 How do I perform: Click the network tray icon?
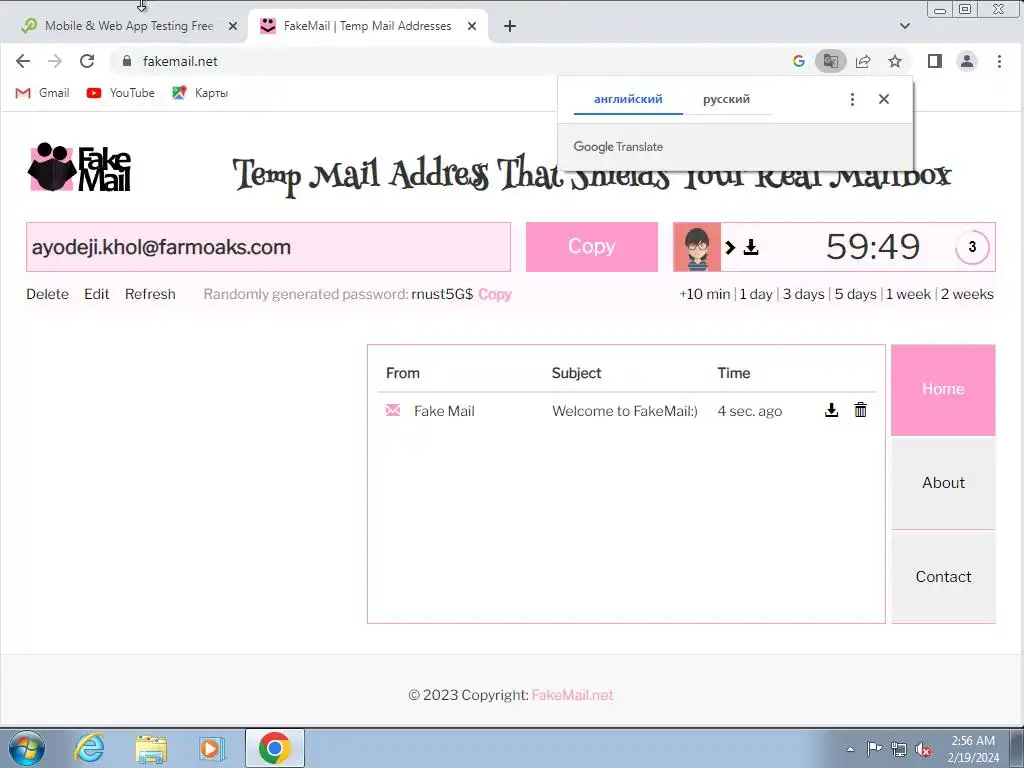[x=899, y=750]
